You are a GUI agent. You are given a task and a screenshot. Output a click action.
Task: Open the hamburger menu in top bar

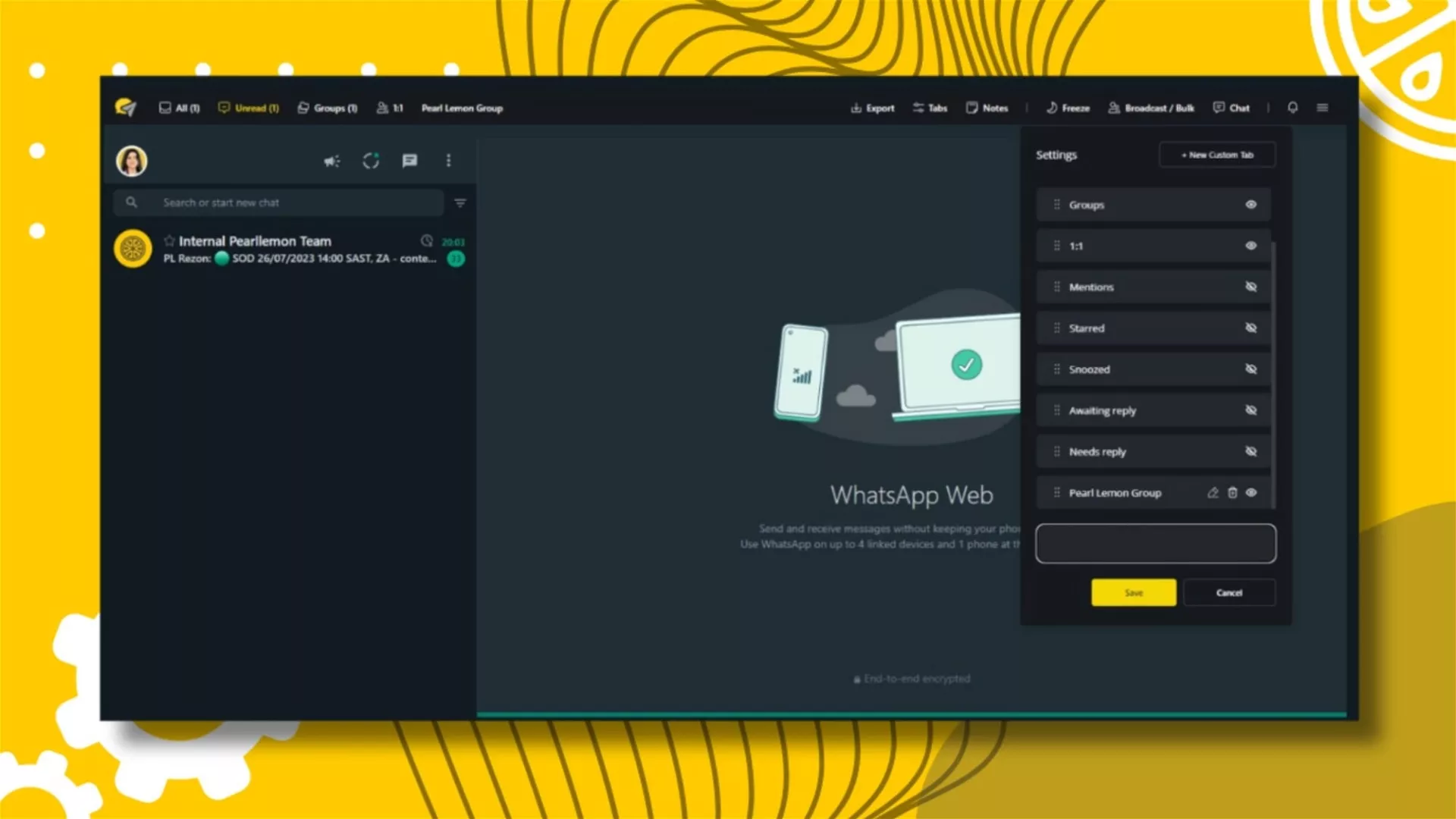1323,108
